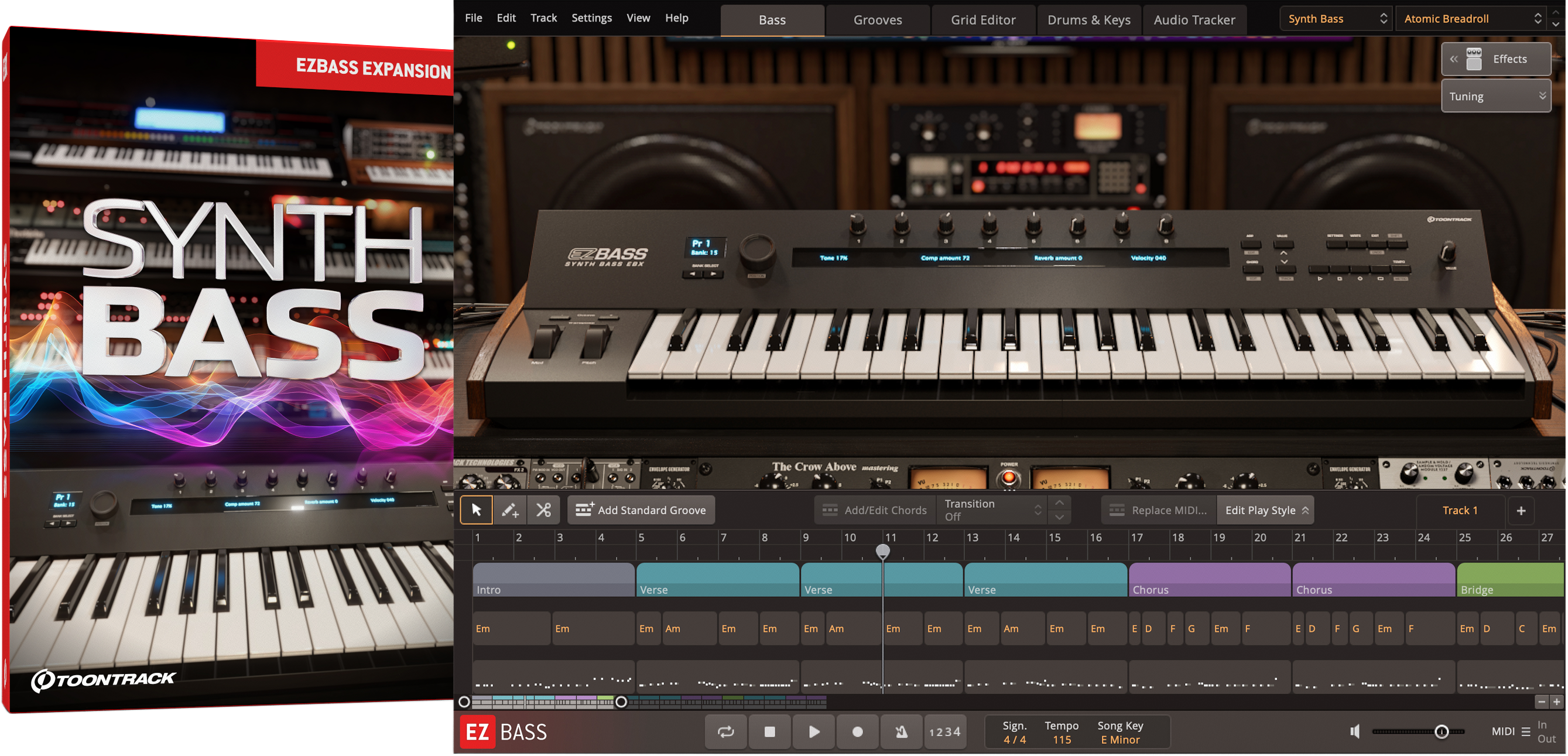Viewport: 1568px width, 756px height.
Task: Select the arrow selection tool
Action: (x=477, y=509)
